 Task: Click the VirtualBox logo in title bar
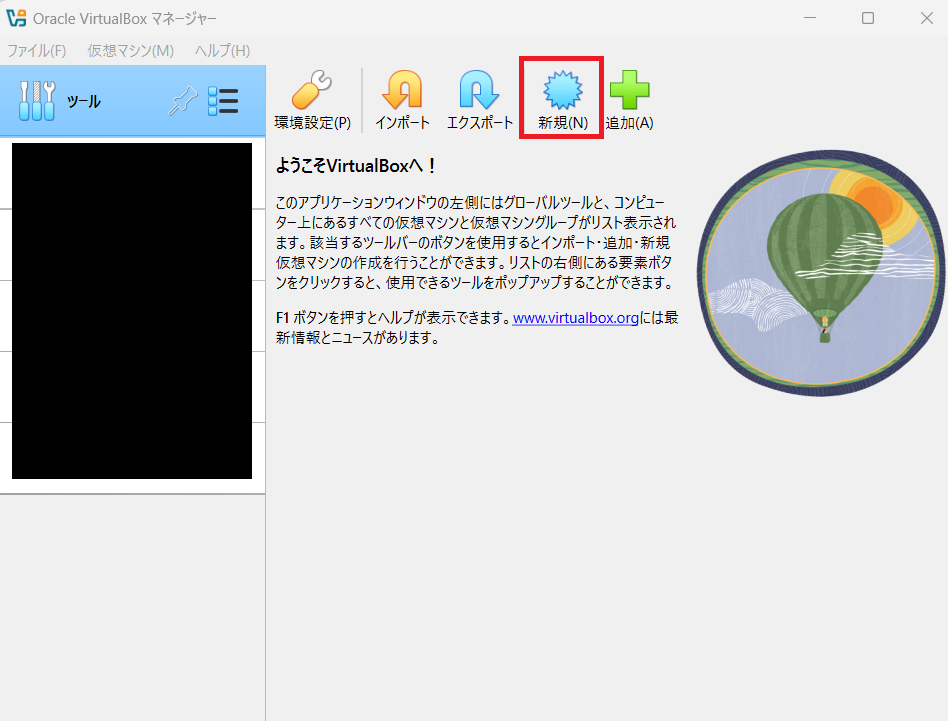pyautogui.click(x=16, y=18)
